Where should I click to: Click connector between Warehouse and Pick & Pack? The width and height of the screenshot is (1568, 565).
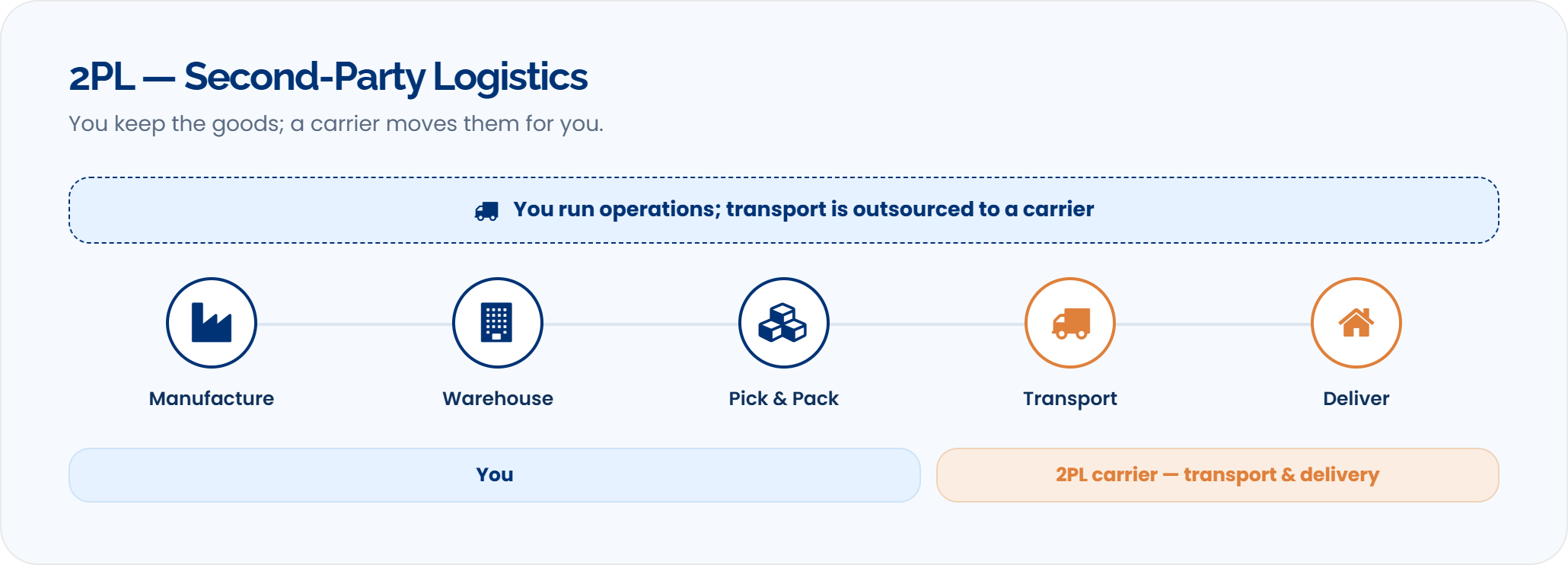pos(641,324)
